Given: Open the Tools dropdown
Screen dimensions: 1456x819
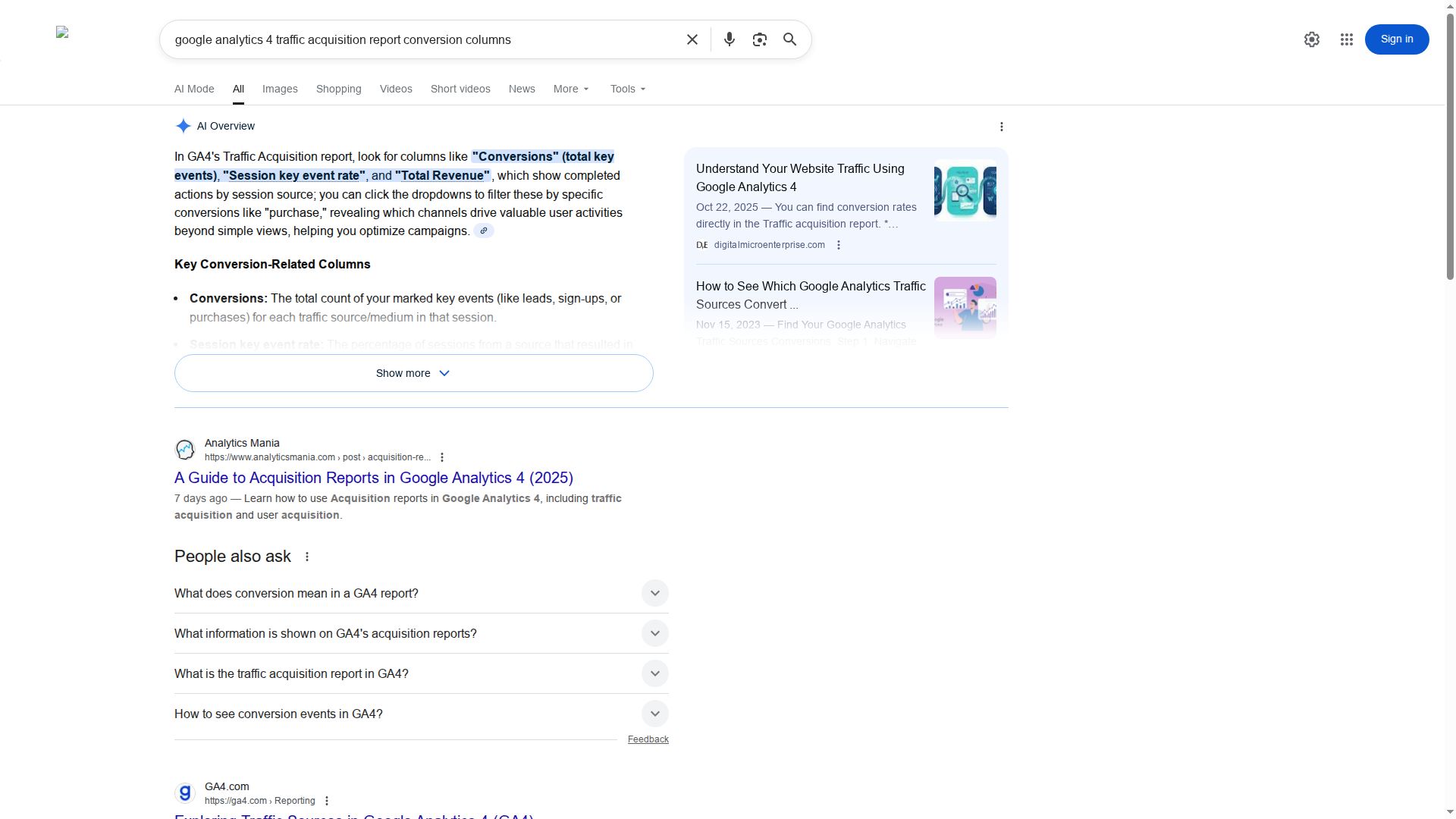Looking at the screenshot, I should [x=627, y=89].
